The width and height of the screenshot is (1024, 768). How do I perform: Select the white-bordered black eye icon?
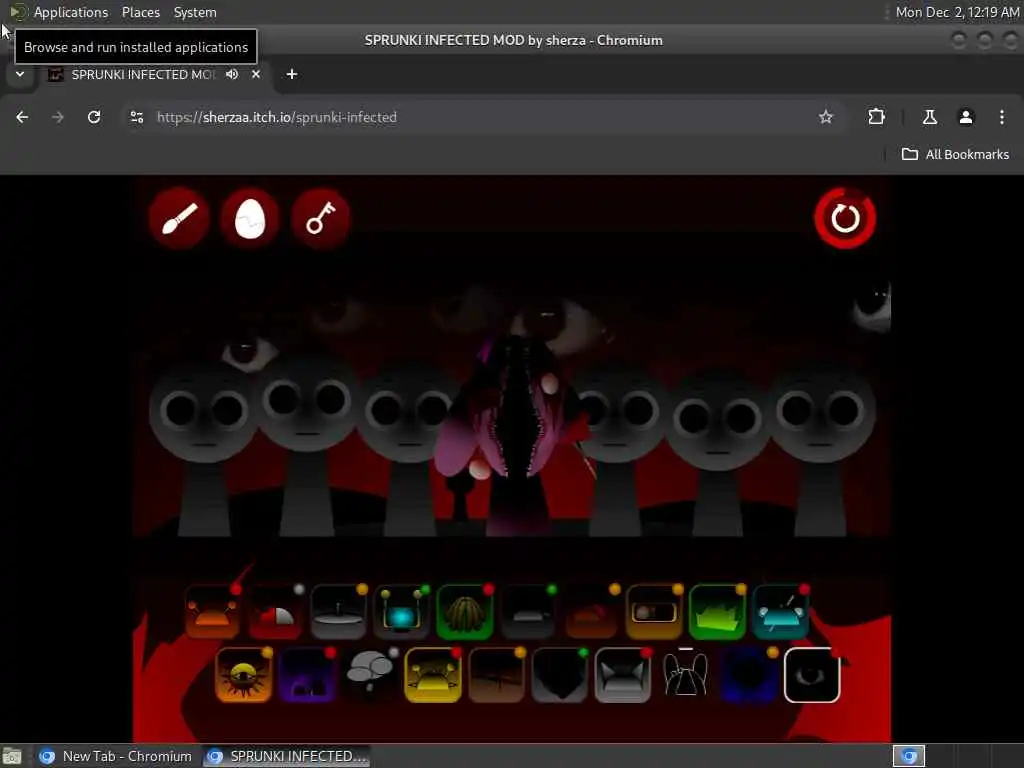(812, 675)
